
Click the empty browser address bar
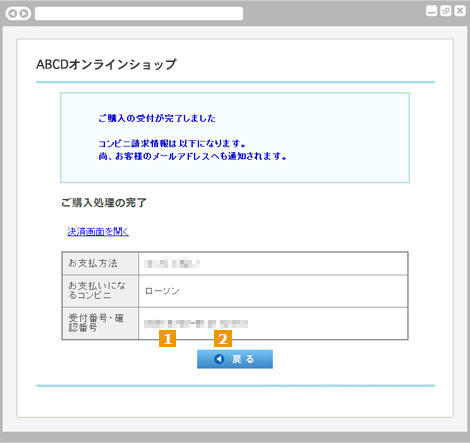(x=139, y=14)
